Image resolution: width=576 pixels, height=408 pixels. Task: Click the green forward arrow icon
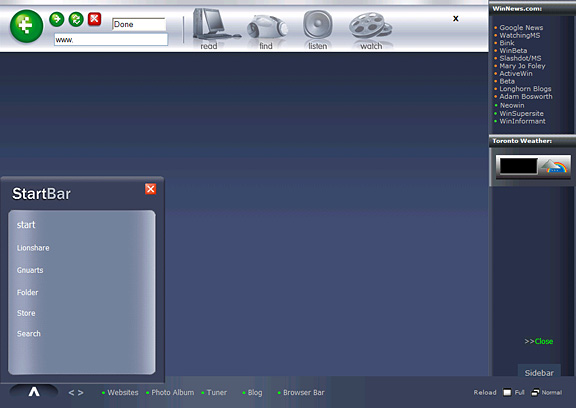coord(57,19)
